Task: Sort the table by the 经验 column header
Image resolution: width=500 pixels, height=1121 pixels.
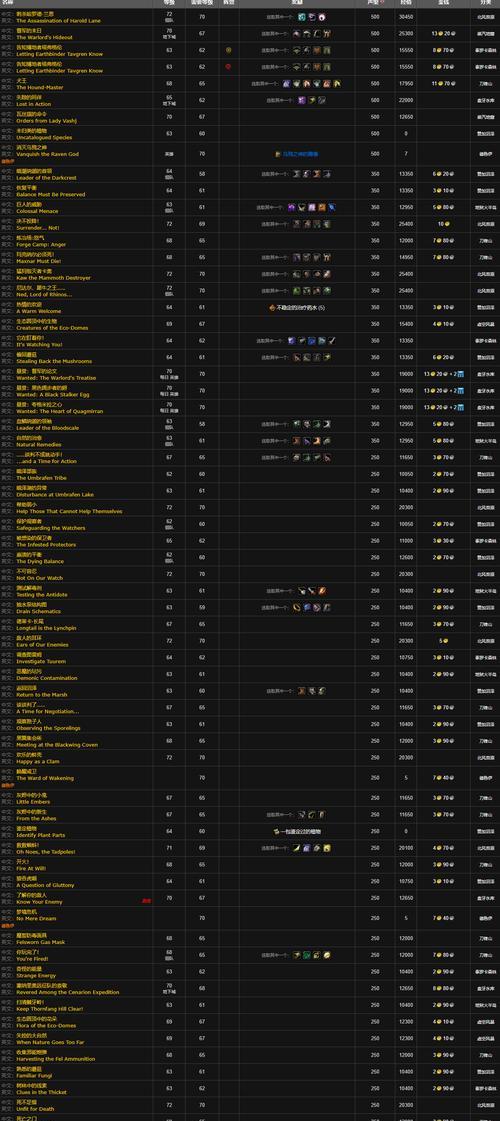Action: click(406, 4)
